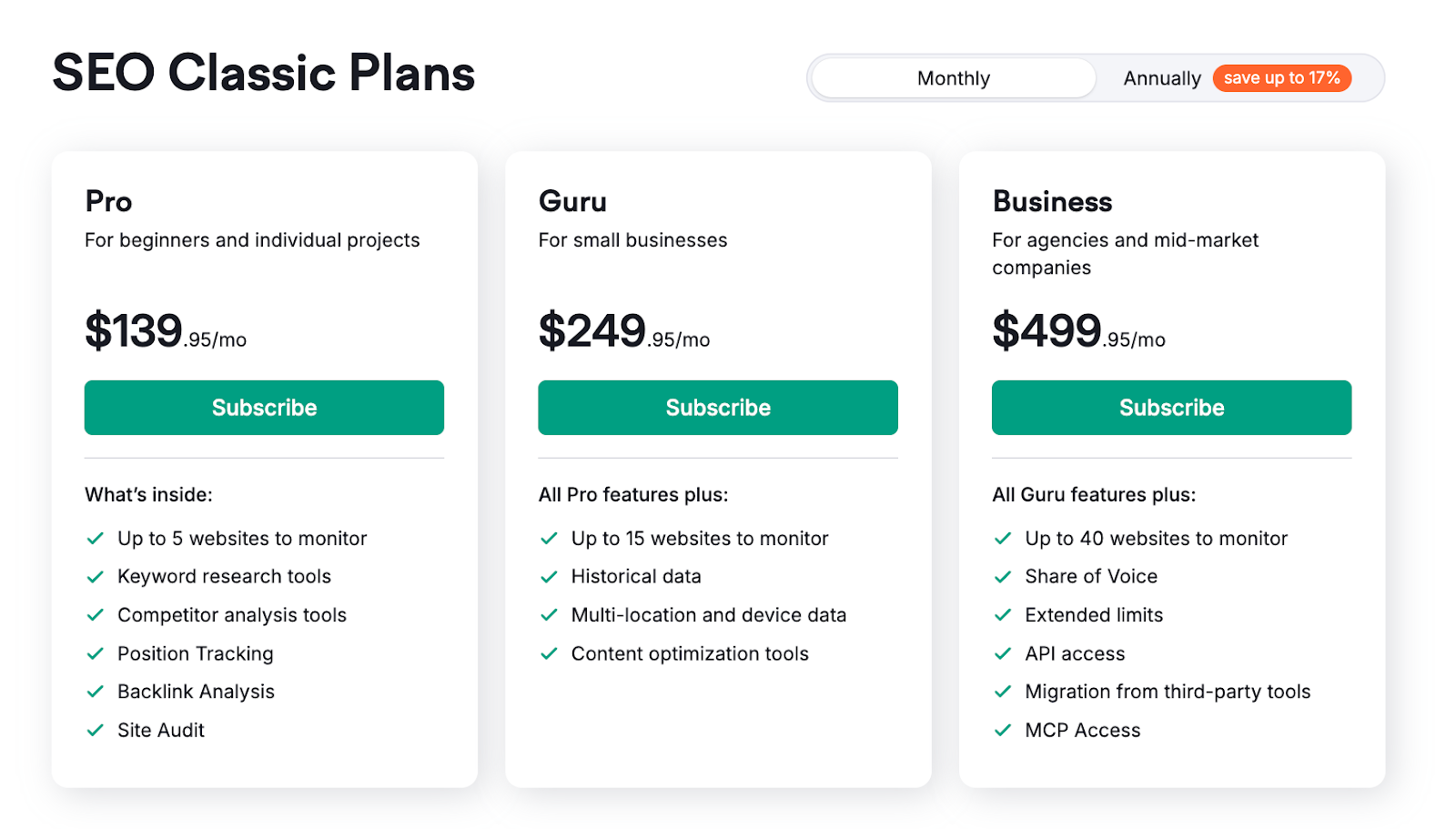Click the checkmark next to Site Audit
Screen dimensions: 1456x829
click(x=96, y=730)
